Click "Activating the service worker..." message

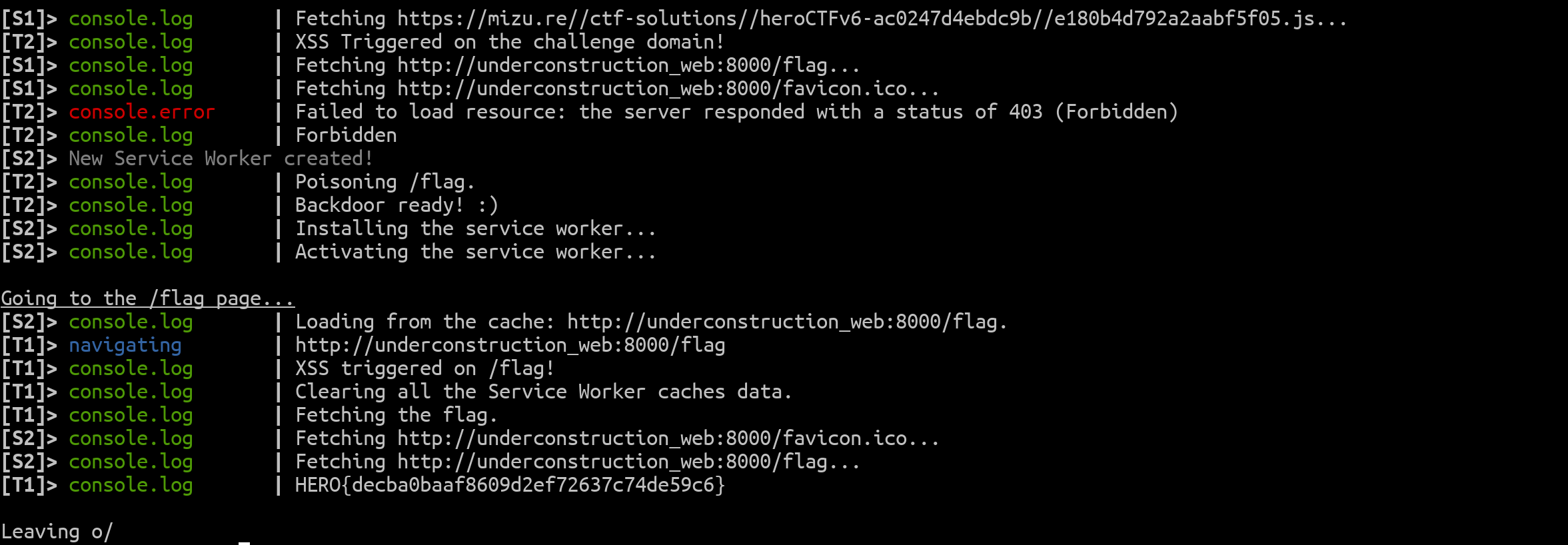pyautogui.click(x=475, y=252)
